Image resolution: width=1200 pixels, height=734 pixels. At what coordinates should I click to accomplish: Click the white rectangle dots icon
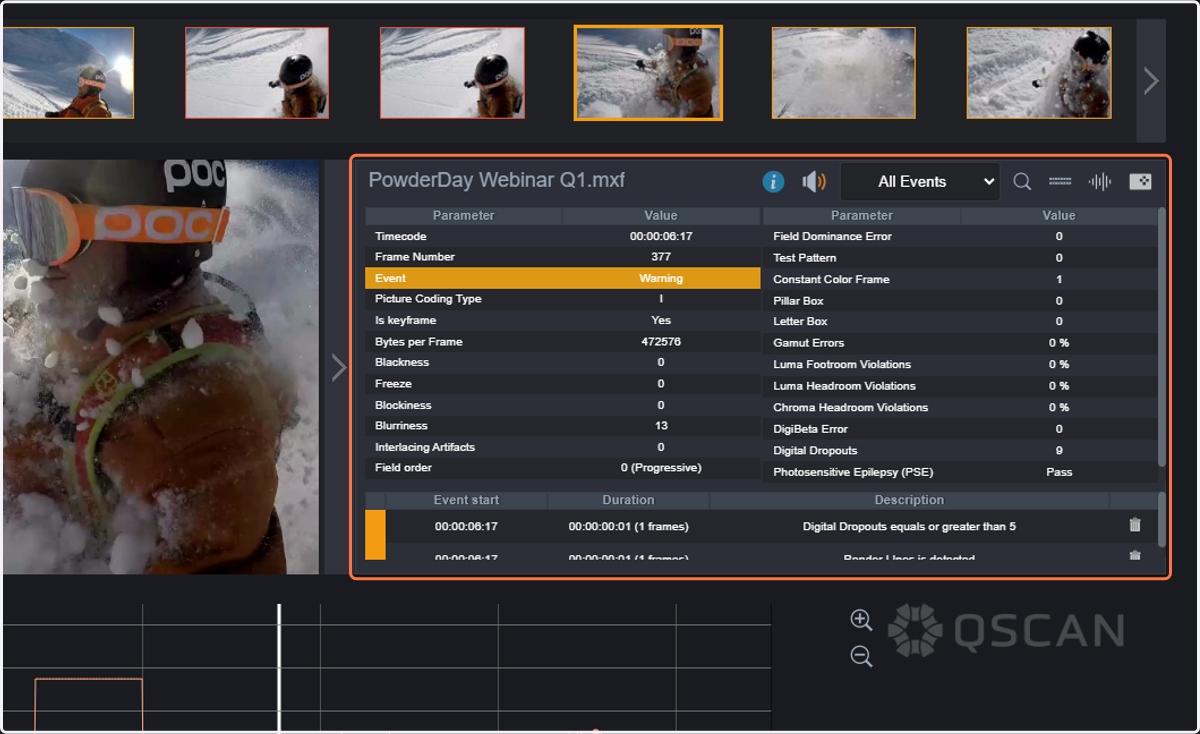[x=1140, y=181]
